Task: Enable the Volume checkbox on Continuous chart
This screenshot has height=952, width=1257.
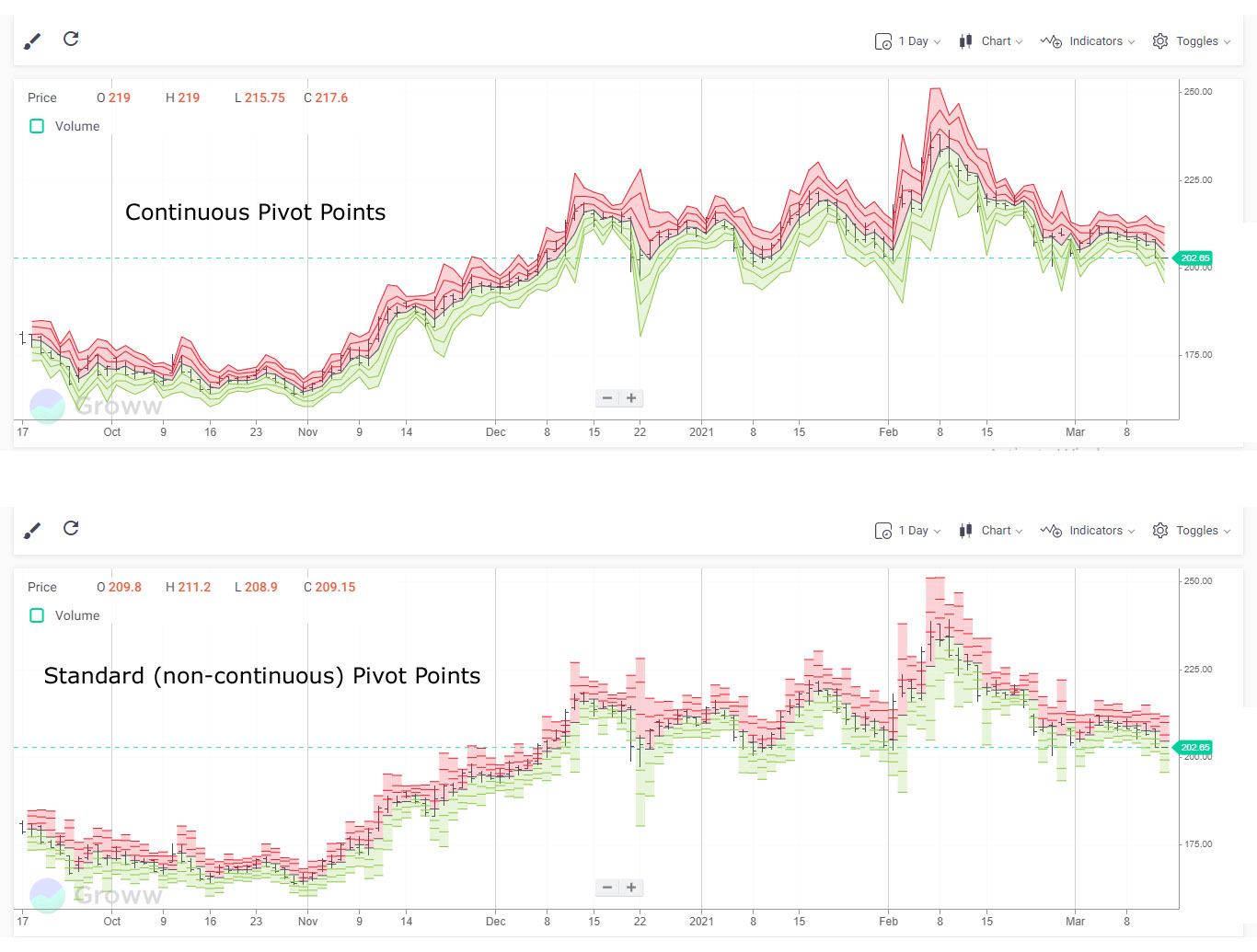Action: pos(36,126)
